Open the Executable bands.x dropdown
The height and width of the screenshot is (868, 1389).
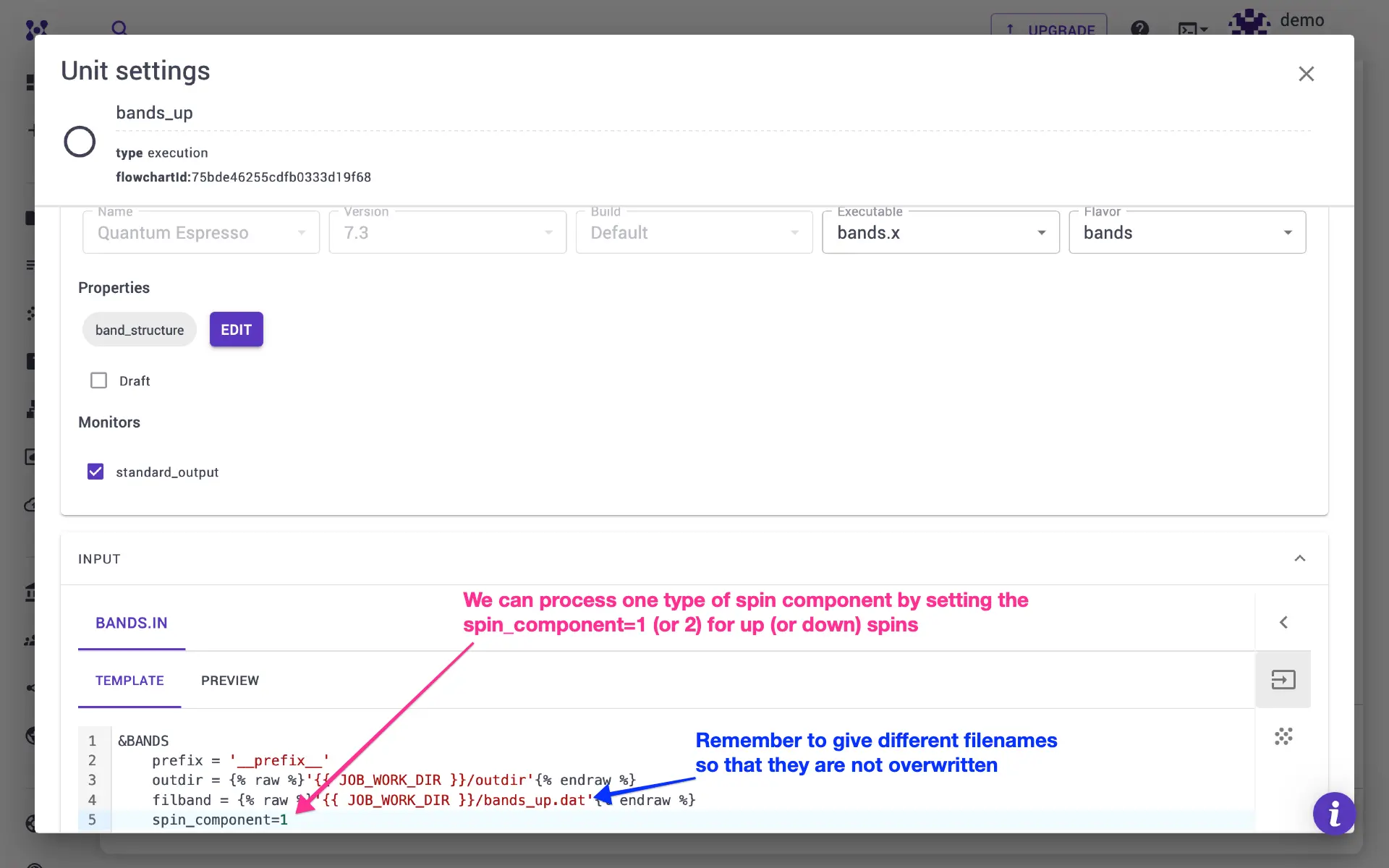coord(940,232)
